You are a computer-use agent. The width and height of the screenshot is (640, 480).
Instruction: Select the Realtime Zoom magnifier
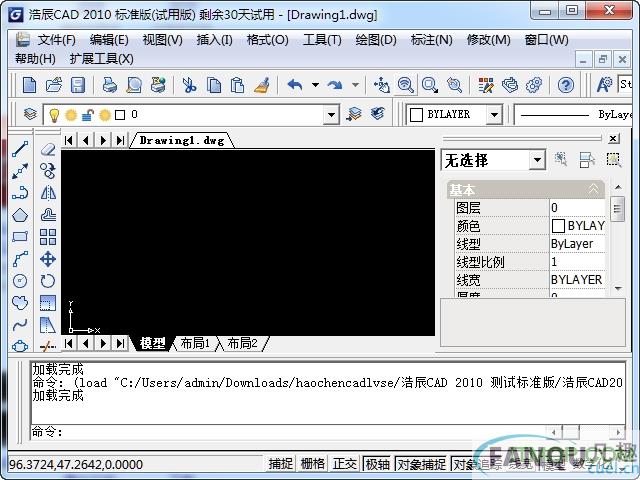tap(405, 85)
